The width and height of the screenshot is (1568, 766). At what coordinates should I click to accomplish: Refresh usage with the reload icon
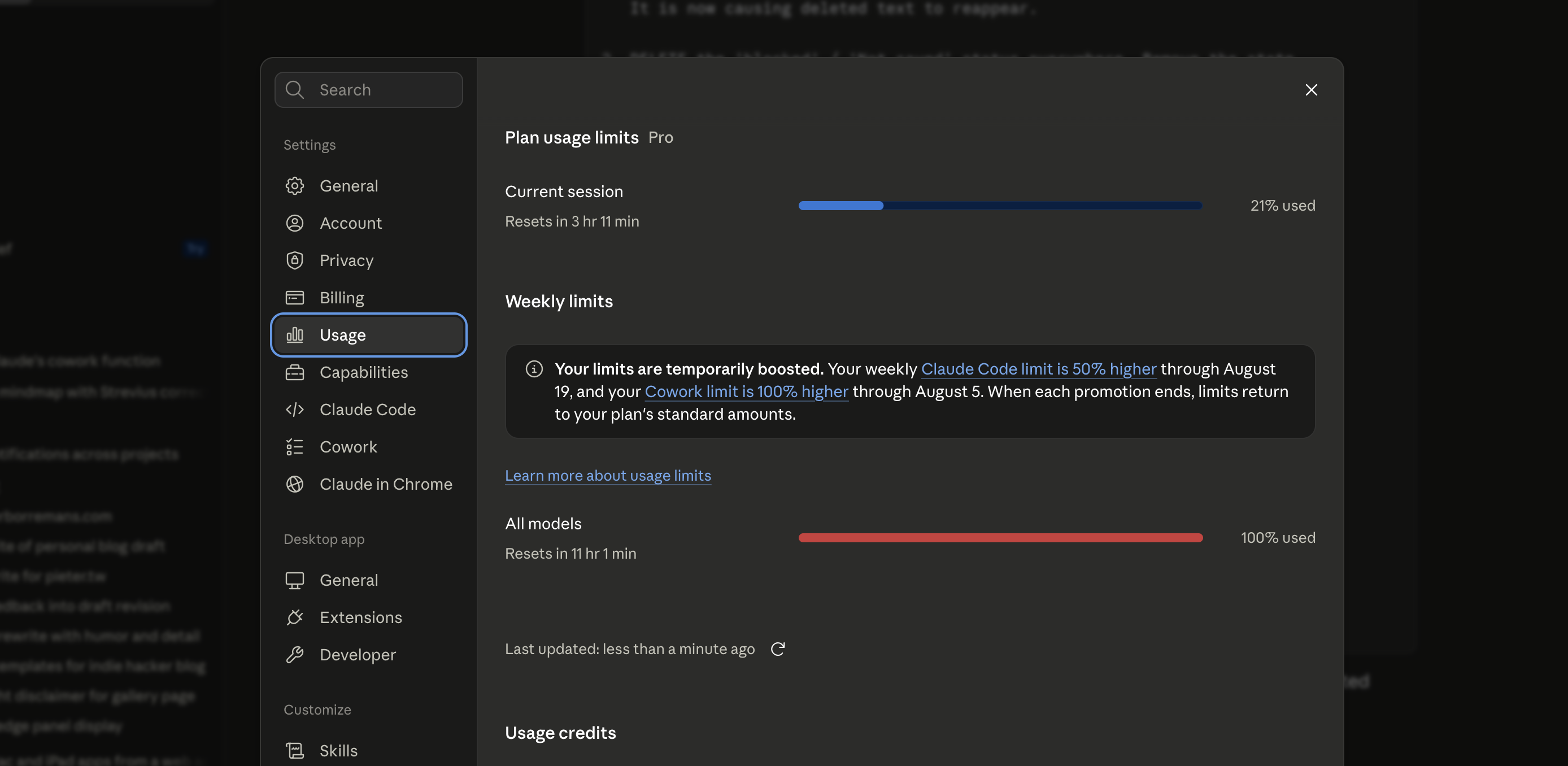click(x=777, y=649)
